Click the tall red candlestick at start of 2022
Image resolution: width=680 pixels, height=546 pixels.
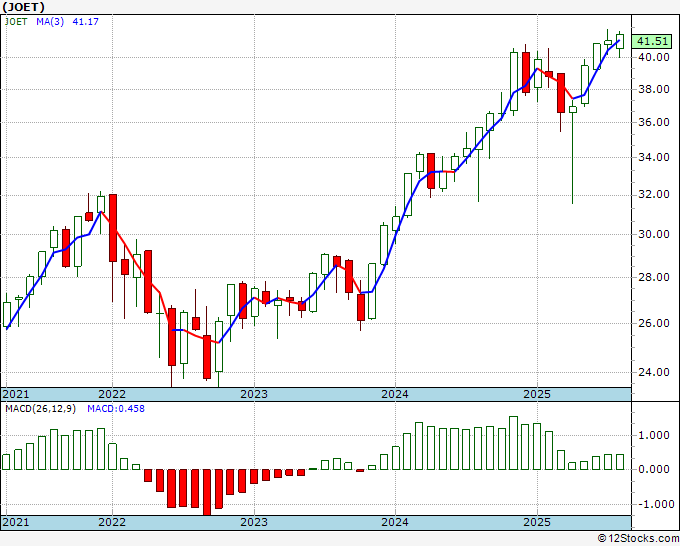click(113, 228)
